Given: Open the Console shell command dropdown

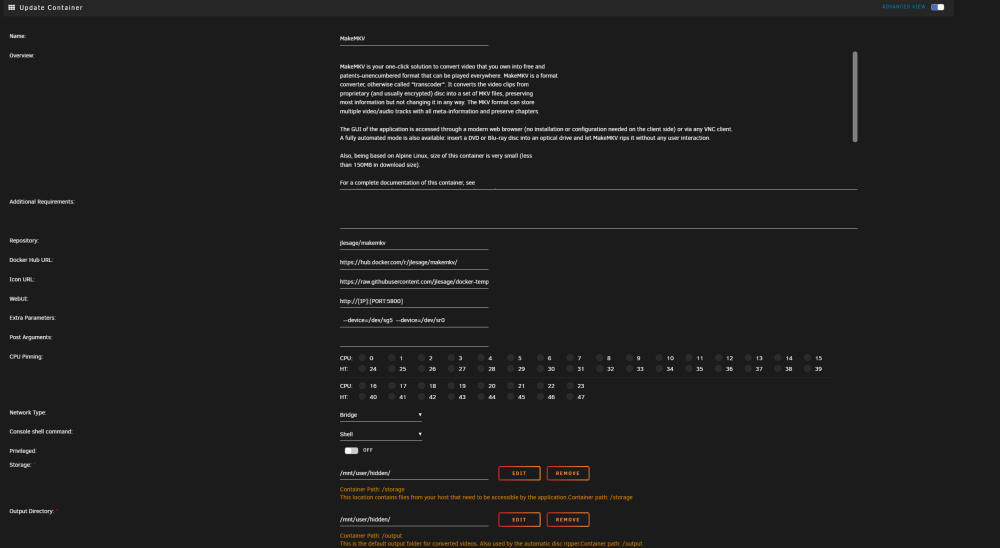Looking at the screenshot, I should point(381,434).
